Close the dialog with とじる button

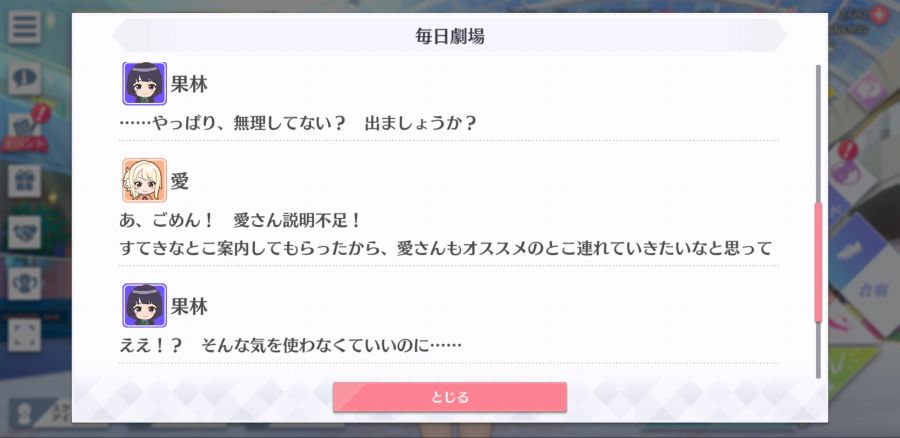pos(449,397)
